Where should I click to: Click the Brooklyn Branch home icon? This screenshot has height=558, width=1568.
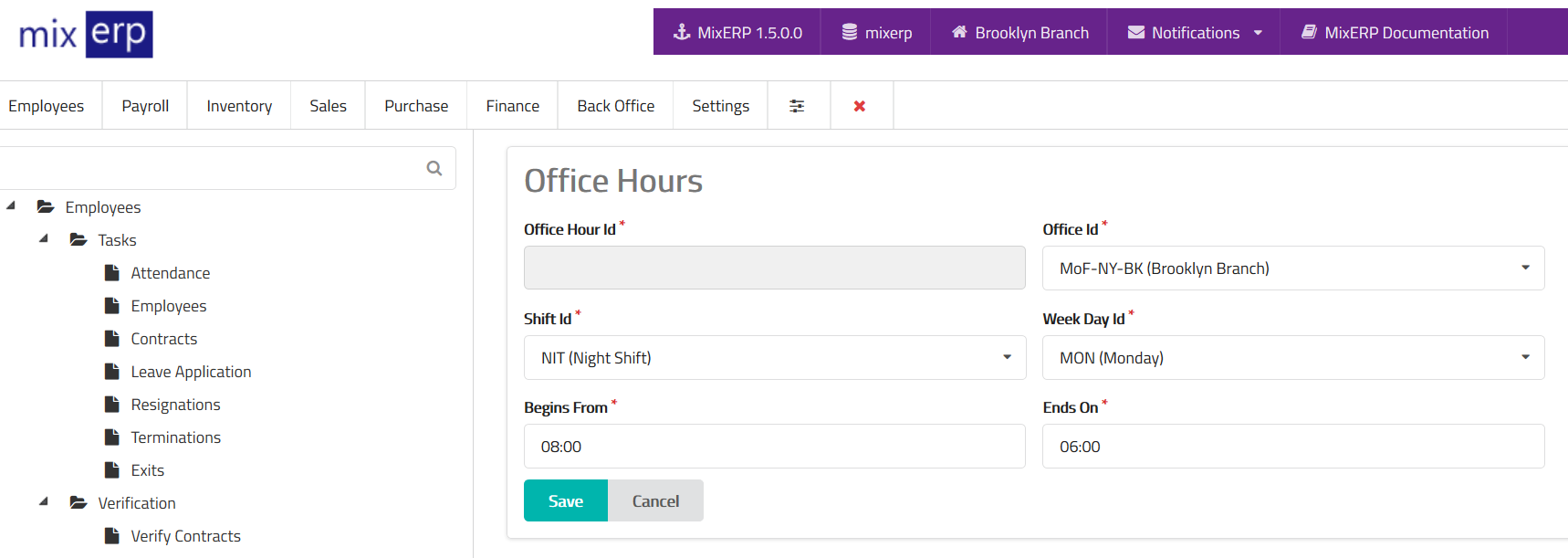tap(959, 32)
